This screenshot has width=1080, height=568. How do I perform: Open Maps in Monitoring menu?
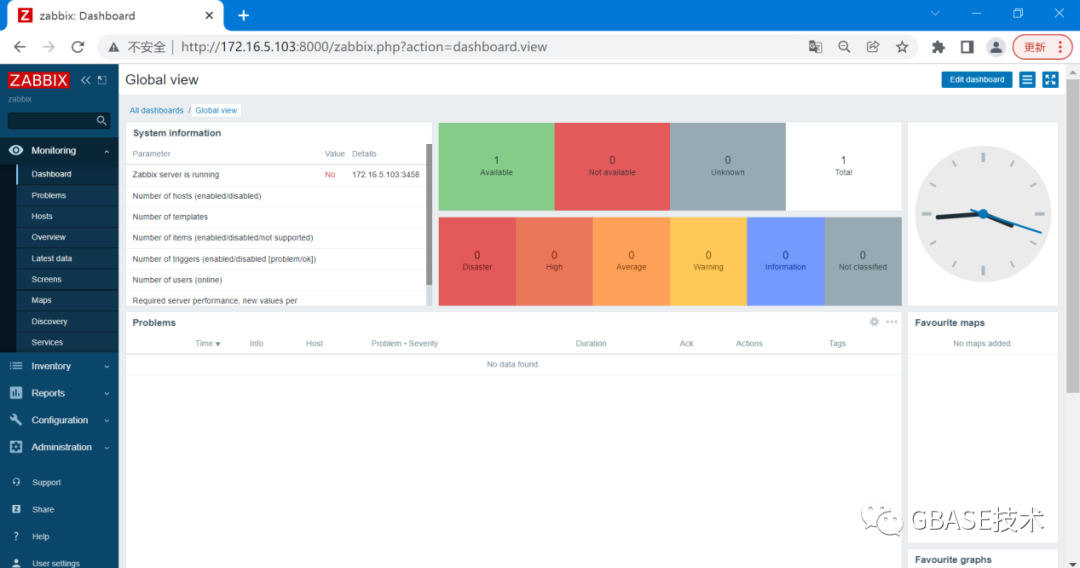(68, 300)
